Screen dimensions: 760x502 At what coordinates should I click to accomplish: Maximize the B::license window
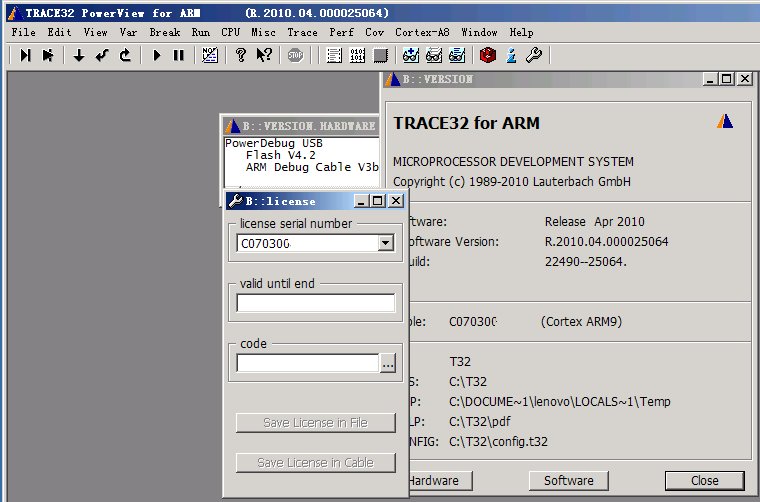tap(378, 201)
